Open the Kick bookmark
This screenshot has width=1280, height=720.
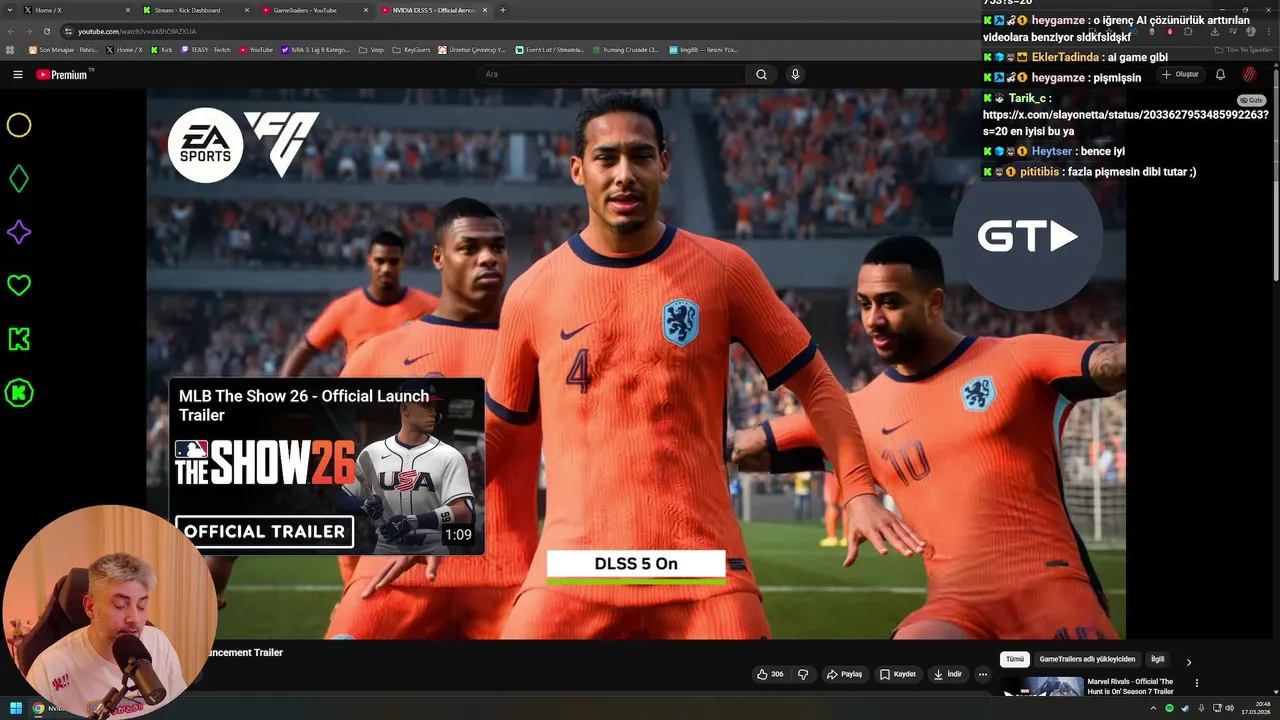tap(163, 49)
